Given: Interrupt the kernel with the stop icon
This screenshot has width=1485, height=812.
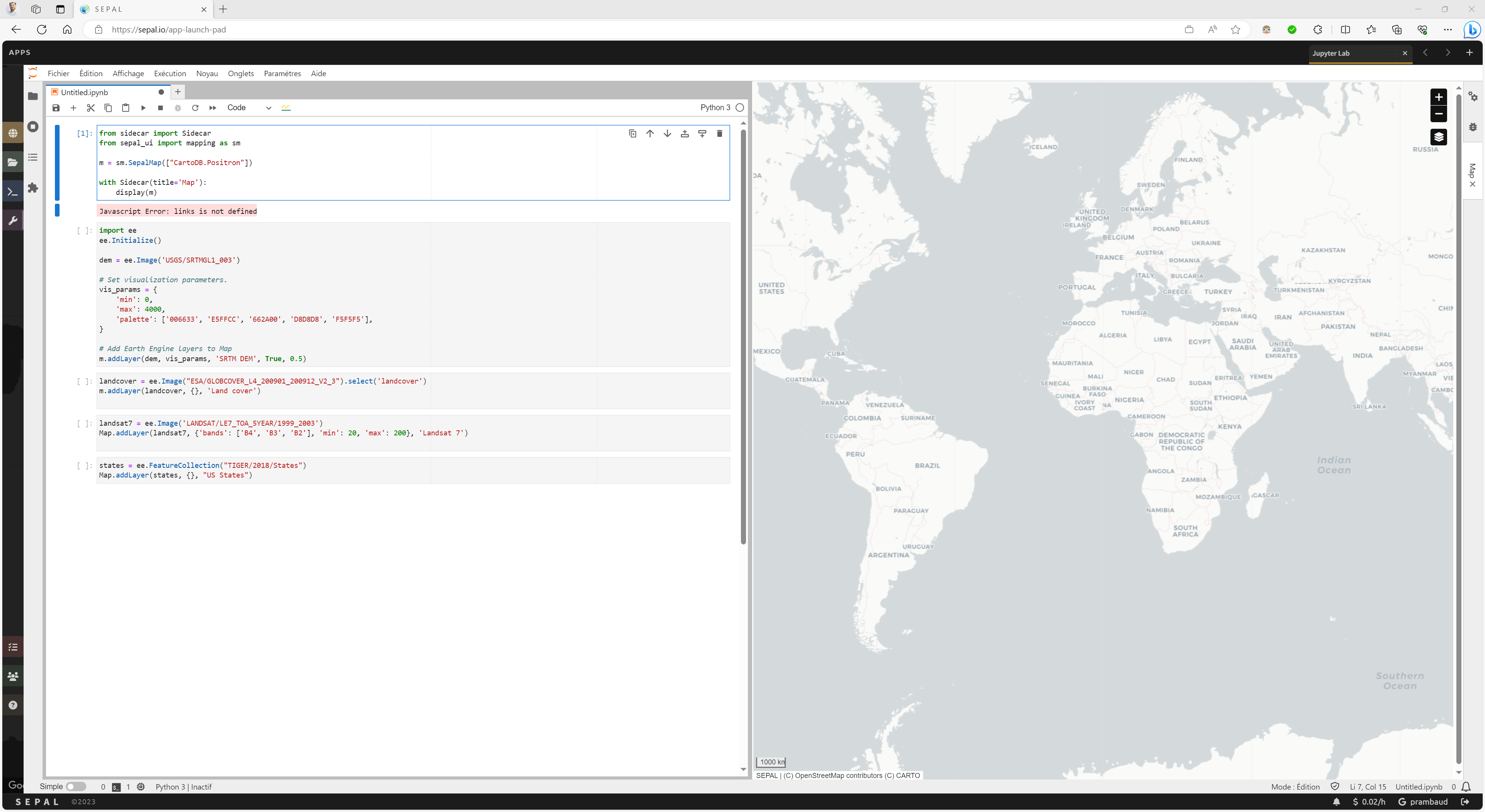Looking at the screenshot, I should [x=160, y=108].
